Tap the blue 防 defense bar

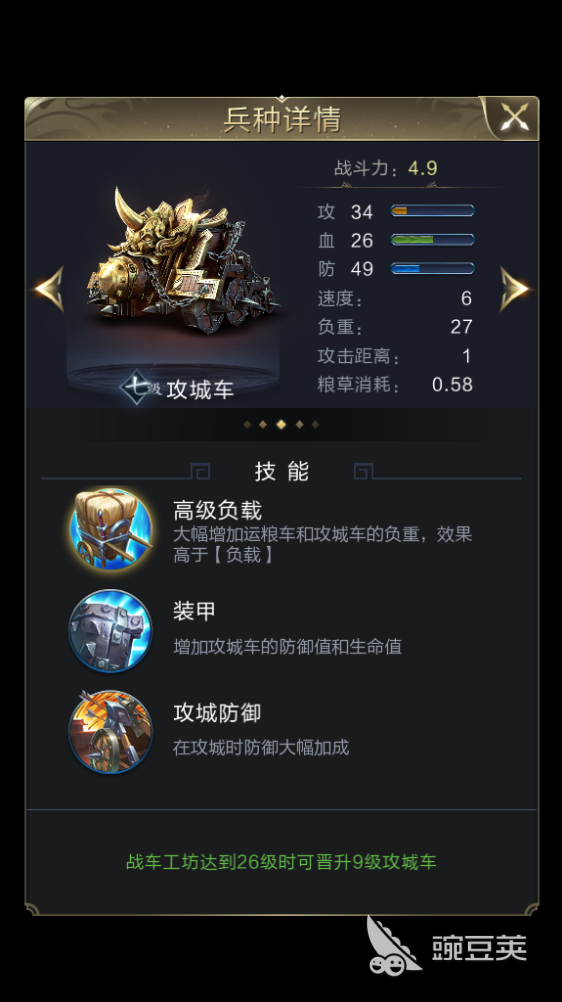click(432, 268)
